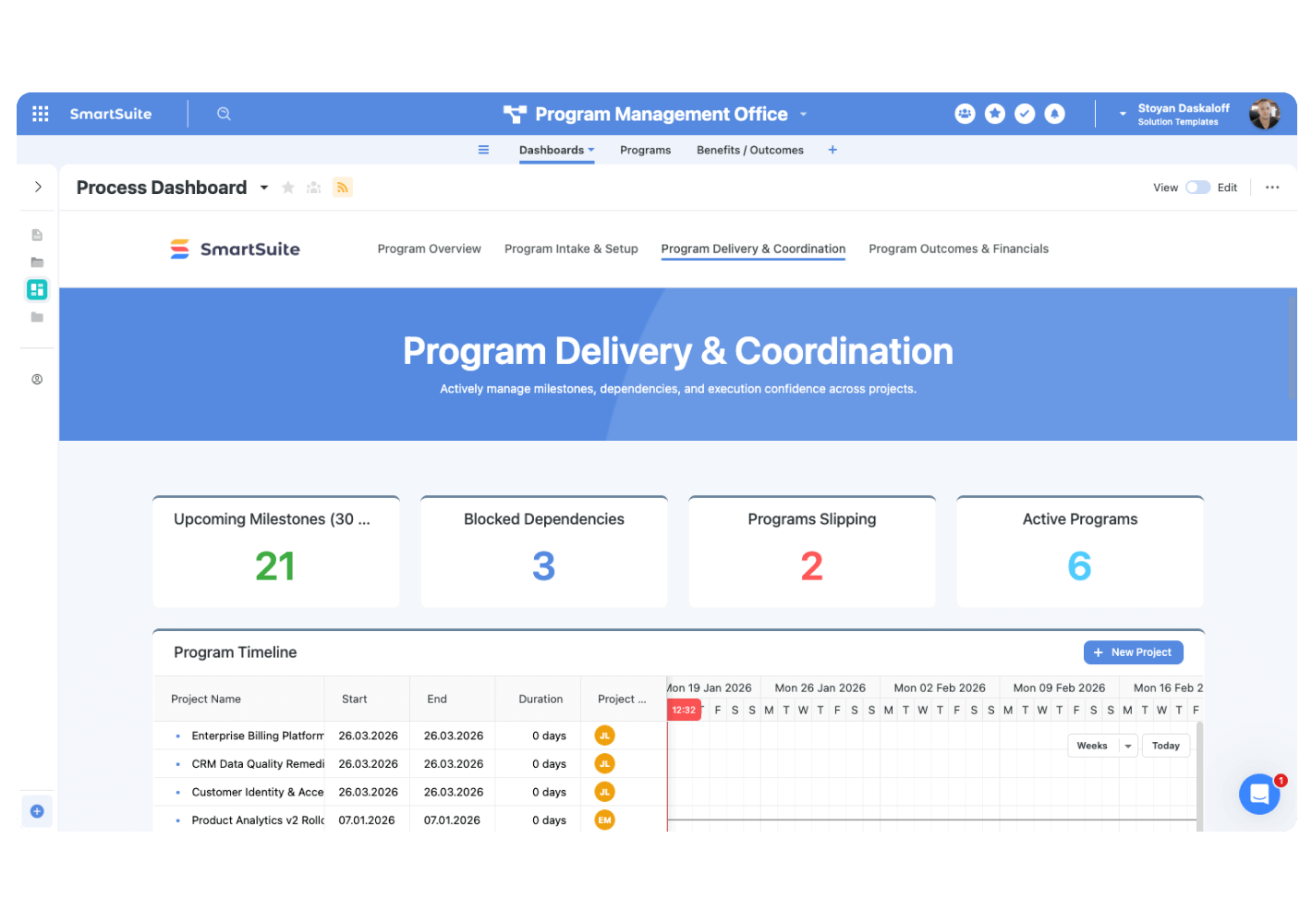This screenshot has width=1312, height=924.
Task: Click the Project owner column header
Action: [x=622, y=699]
